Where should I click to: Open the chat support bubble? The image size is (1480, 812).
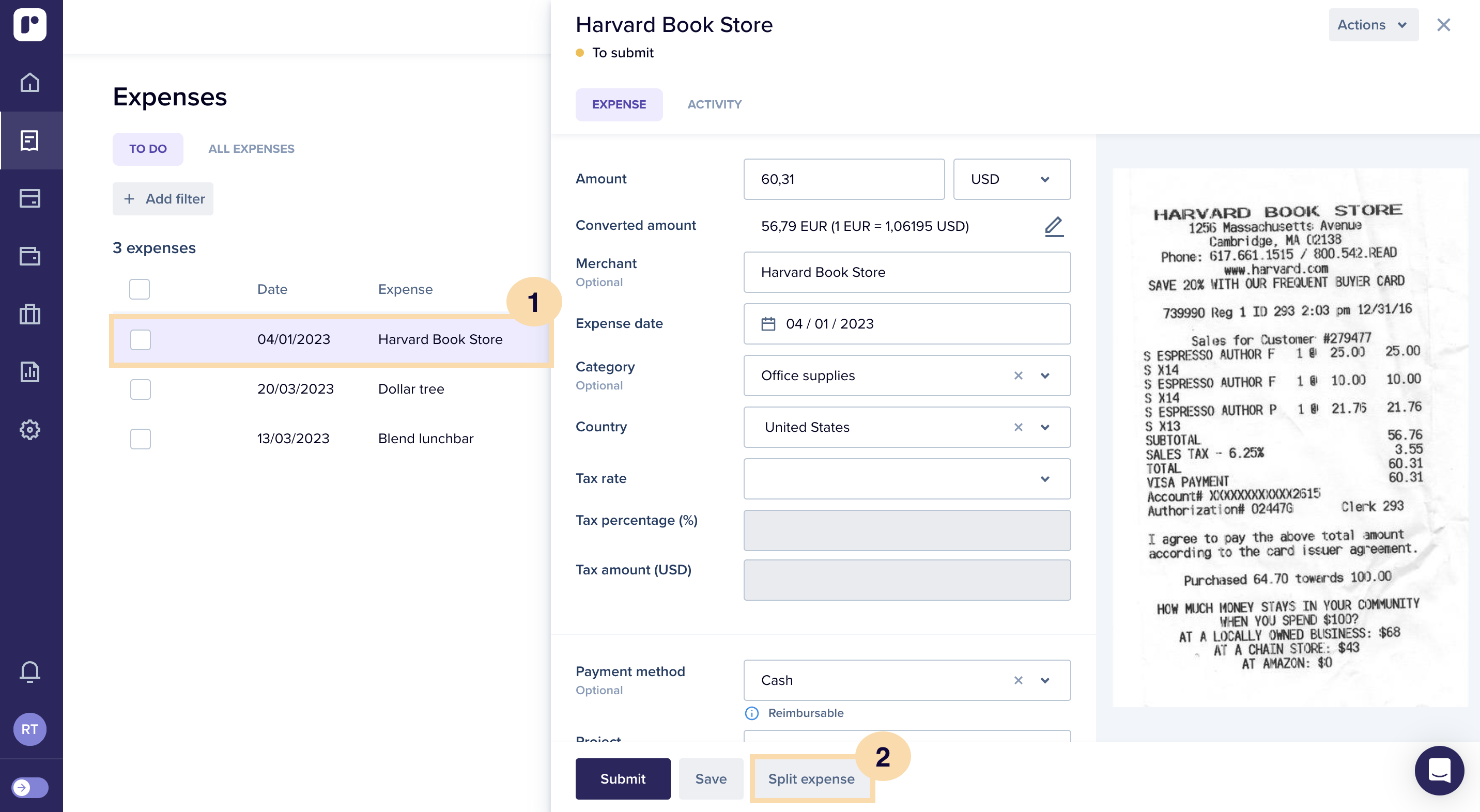click(1439, 770)
